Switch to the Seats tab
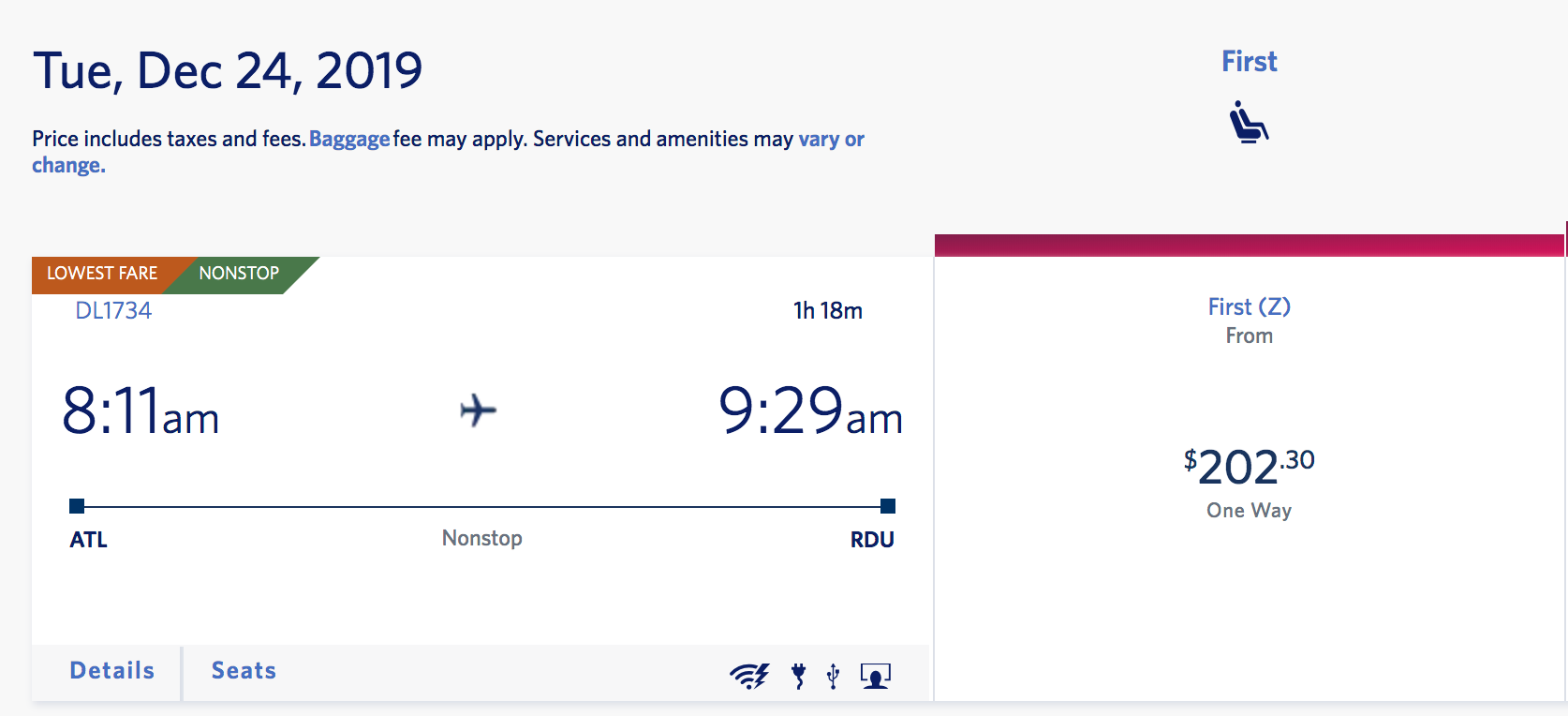 244,671
